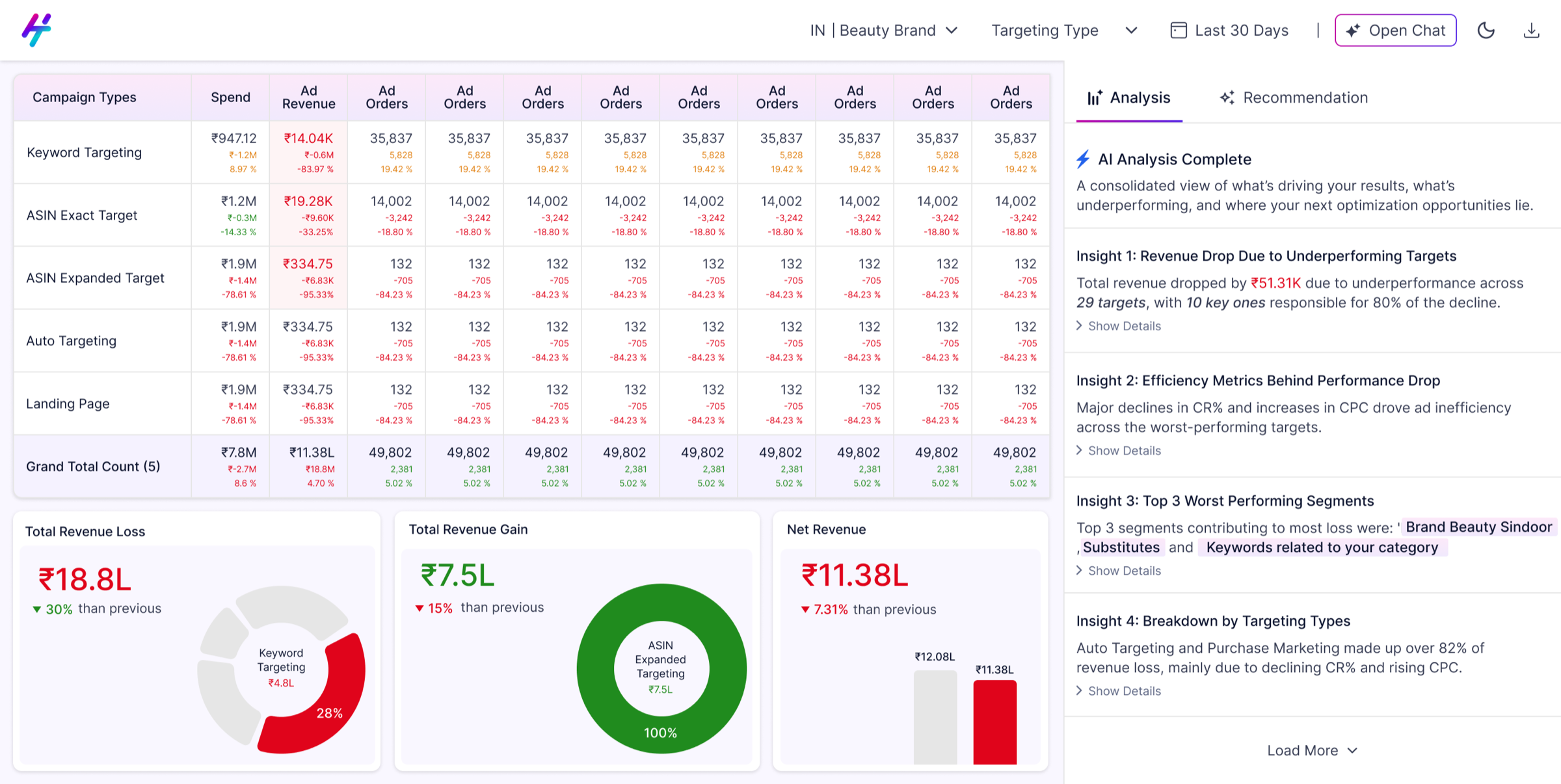The width and height of the screenshot is (1561, 784).
Task: Click the lightning bolt AI Analysis icon
Action: pos(1083,159)
